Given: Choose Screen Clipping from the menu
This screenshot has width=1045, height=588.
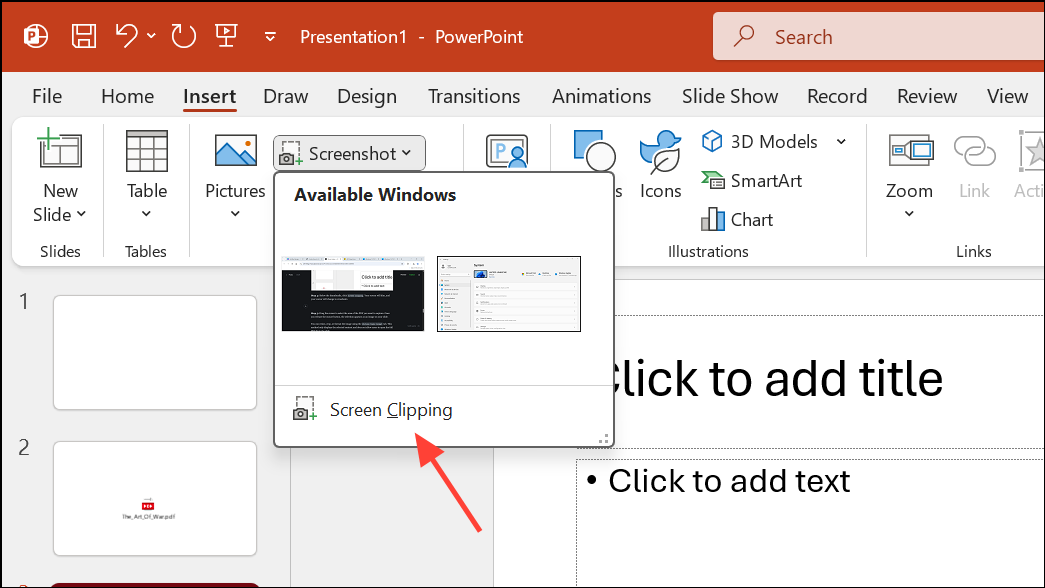Looking at the screenshot, I should pyautogui.click(x=390, y=410).
